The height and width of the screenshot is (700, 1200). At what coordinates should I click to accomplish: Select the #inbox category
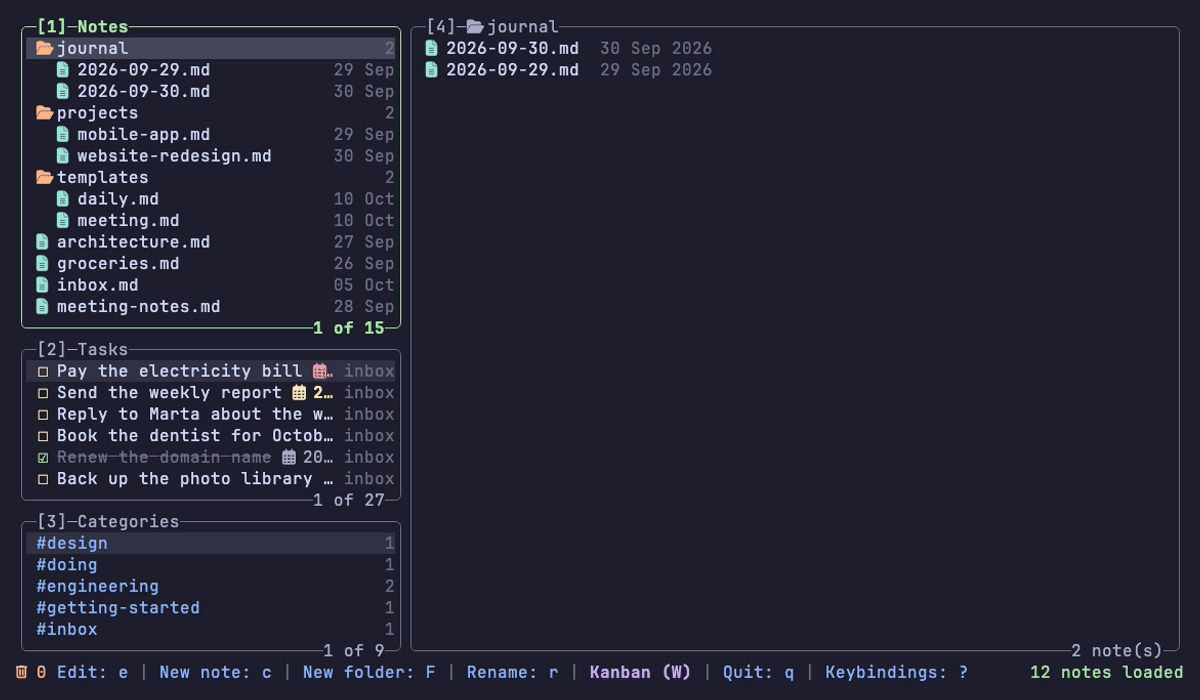coord(211,629)
